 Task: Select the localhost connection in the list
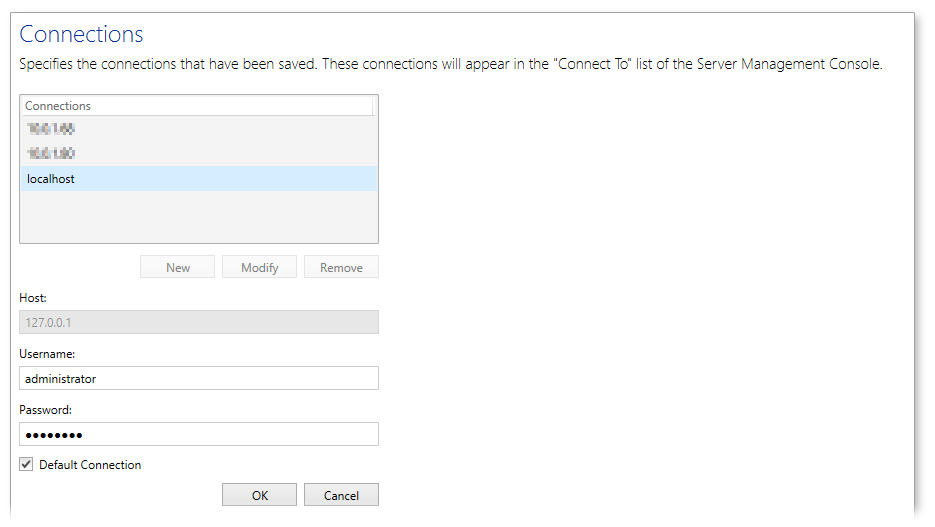click(x=51, y=179)
